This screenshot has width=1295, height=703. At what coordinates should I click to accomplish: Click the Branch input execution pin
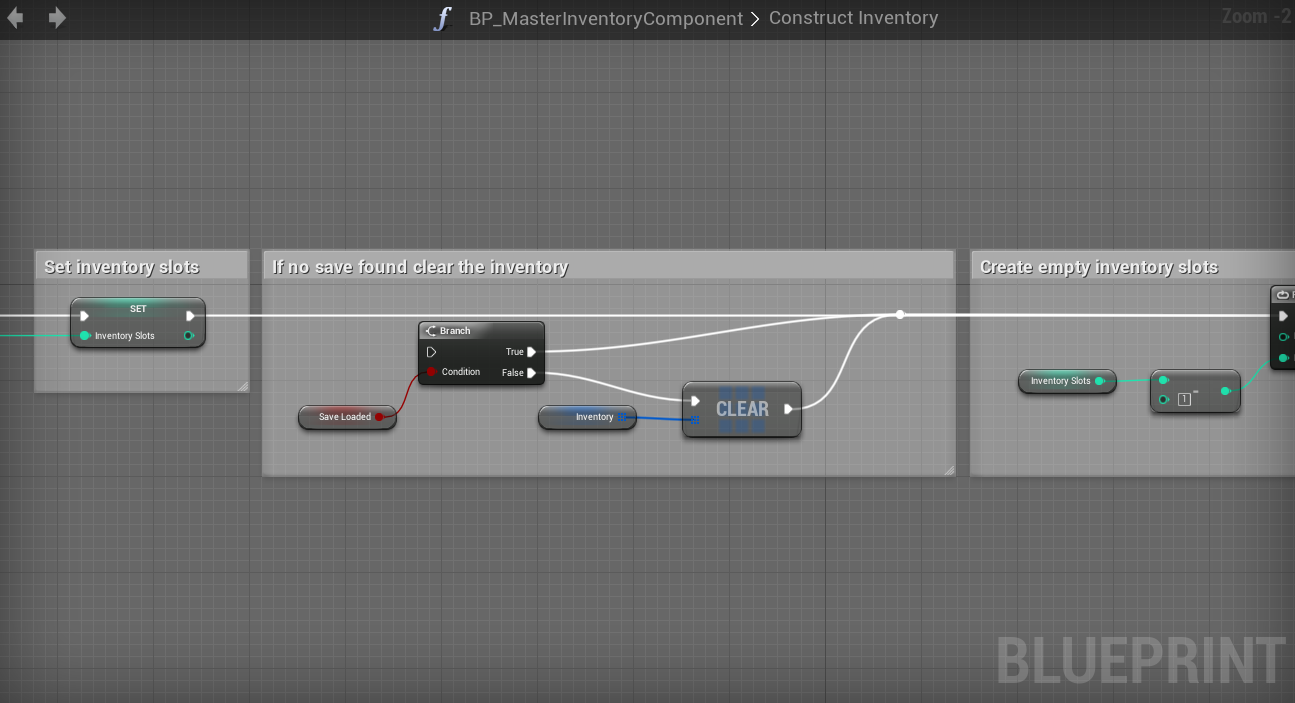click(431, 352)
